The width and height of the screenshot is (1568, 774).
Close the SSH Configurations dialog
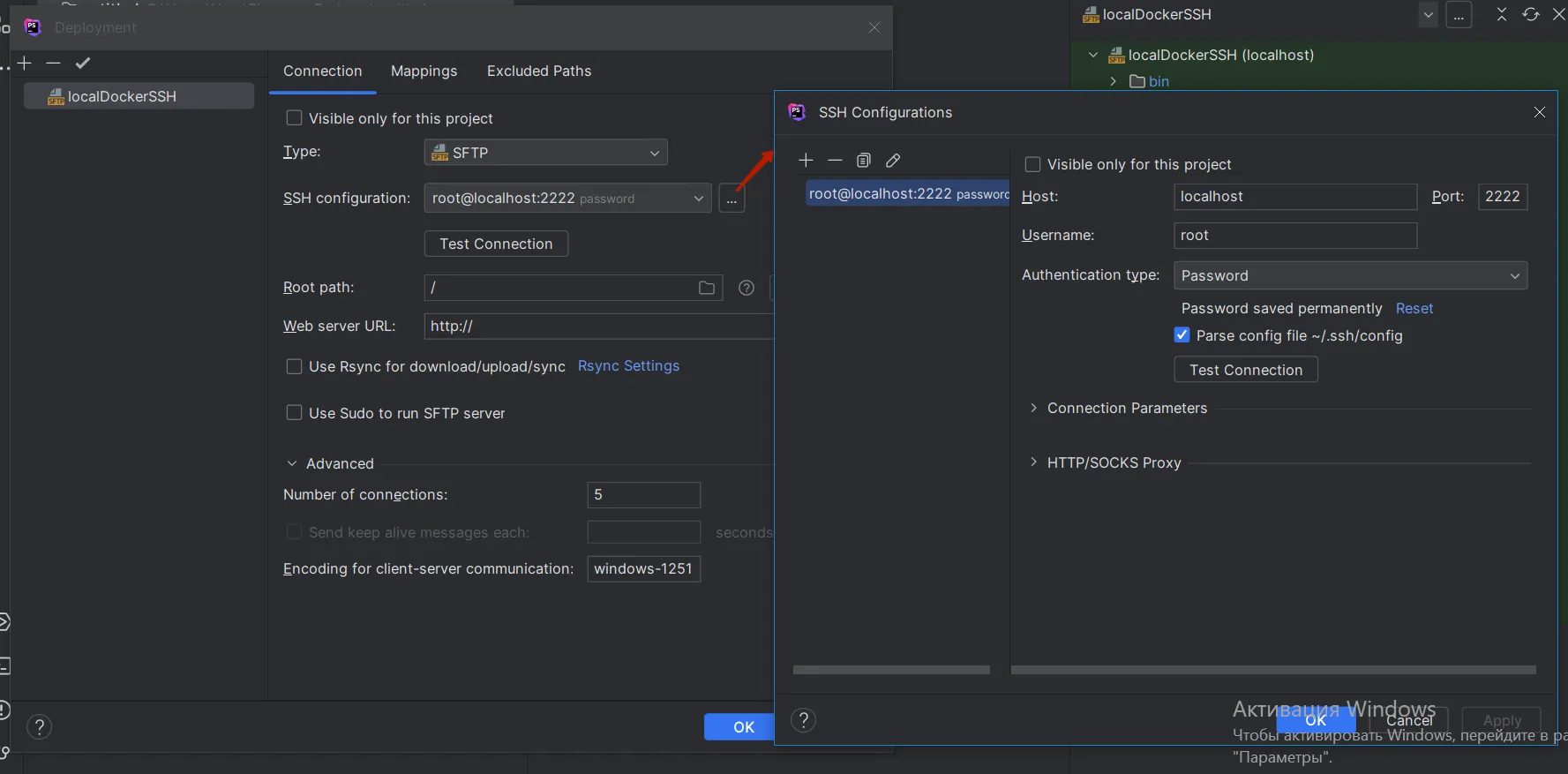pyautogui.click(x=1540, y=112)
